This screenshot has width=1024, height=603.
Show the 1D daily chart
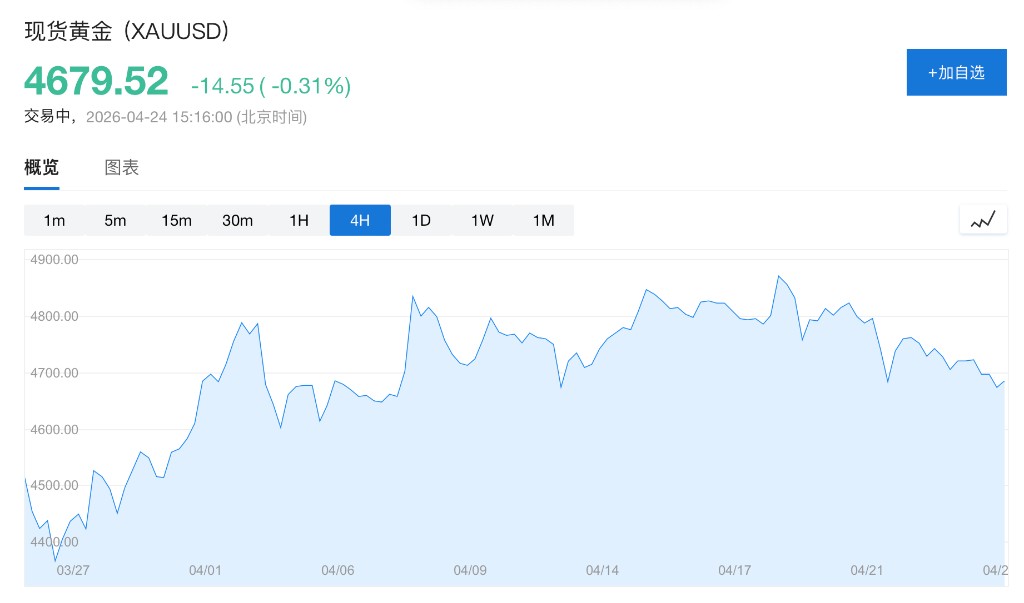(x=421, y=220)
